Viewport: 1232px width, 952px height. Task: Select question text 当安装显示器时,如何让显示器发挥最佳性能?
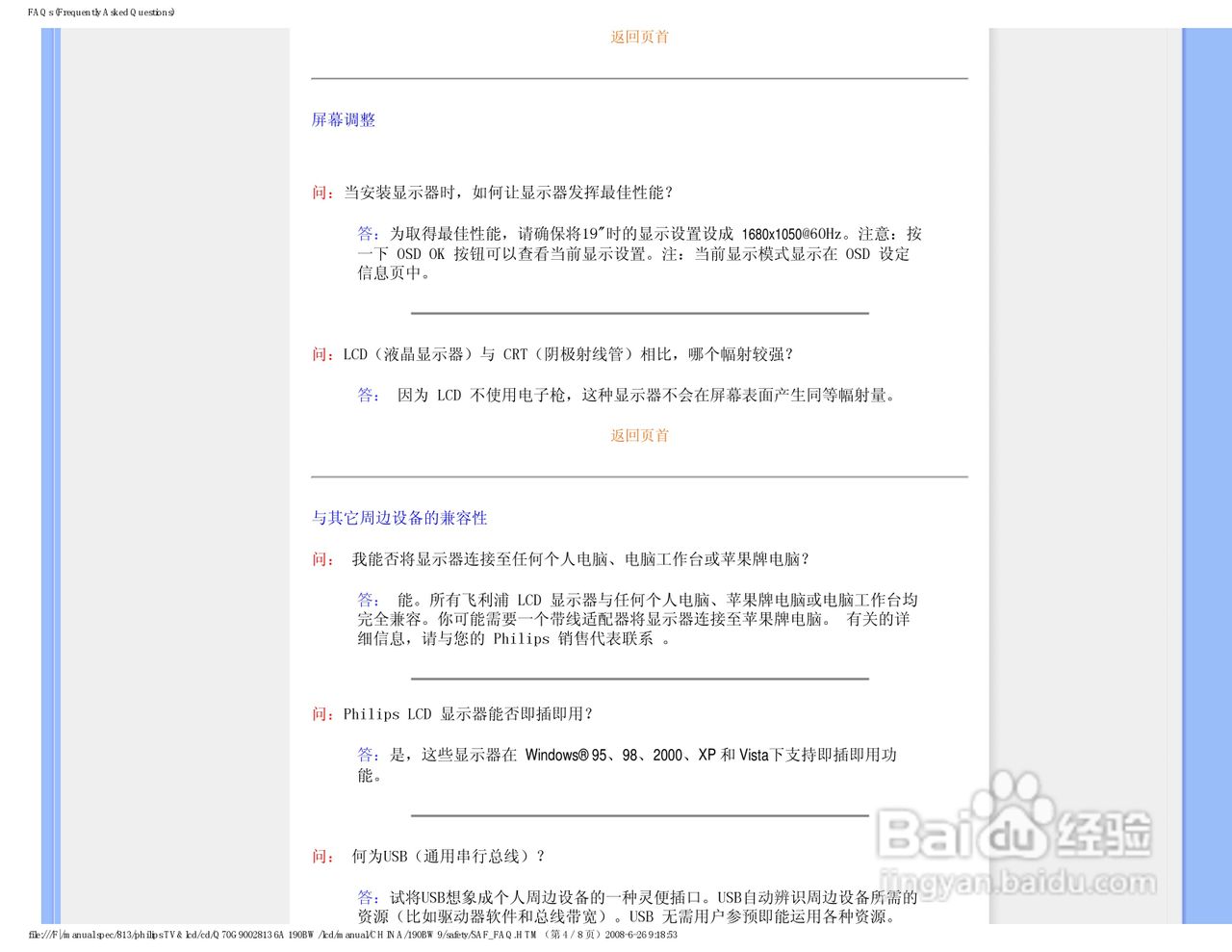(x=508, y=193)
